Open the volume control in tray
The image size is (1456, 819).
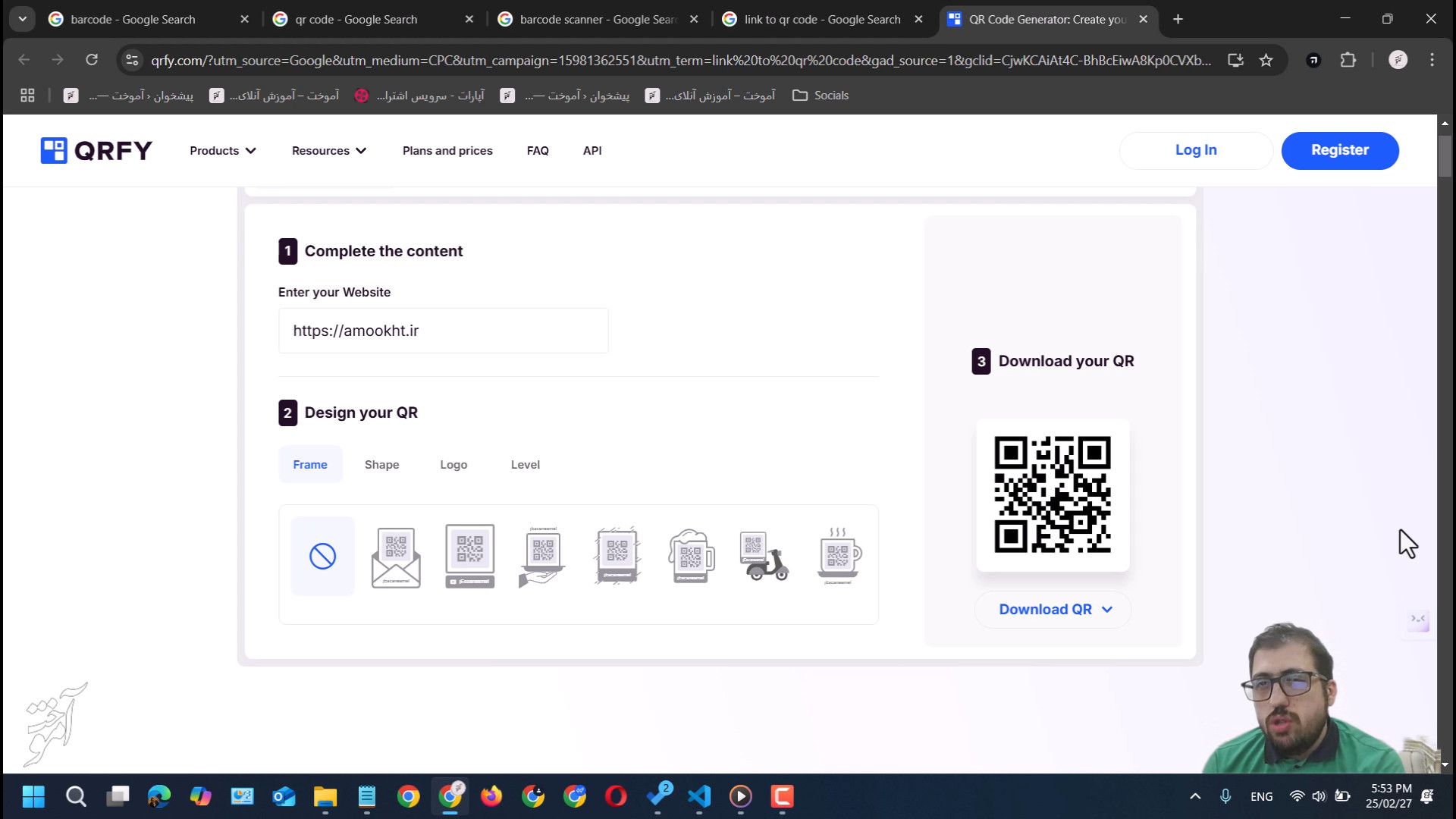click(x=1319, y=796)
